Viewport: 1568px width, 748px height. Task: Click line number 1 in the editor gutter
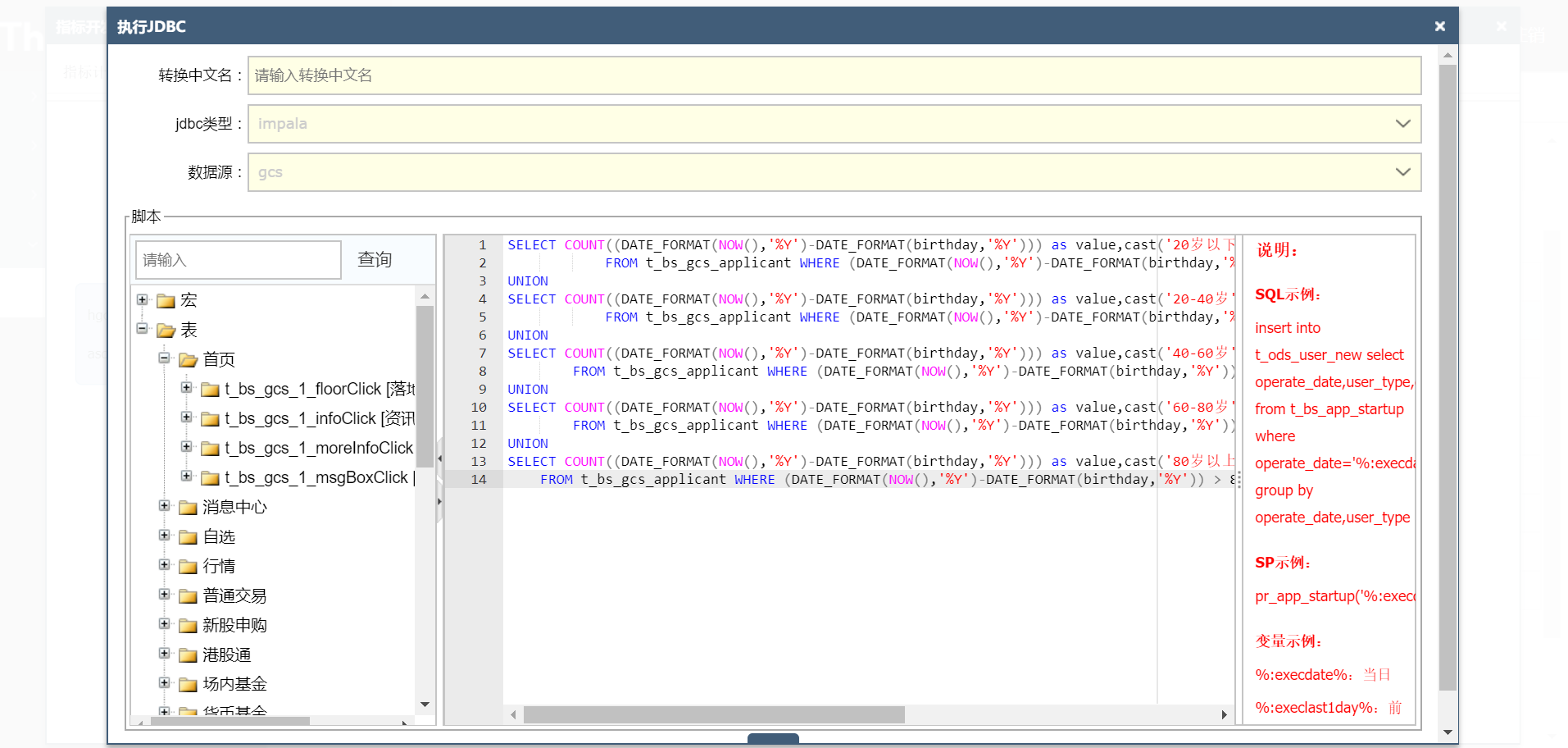[483, 245]
